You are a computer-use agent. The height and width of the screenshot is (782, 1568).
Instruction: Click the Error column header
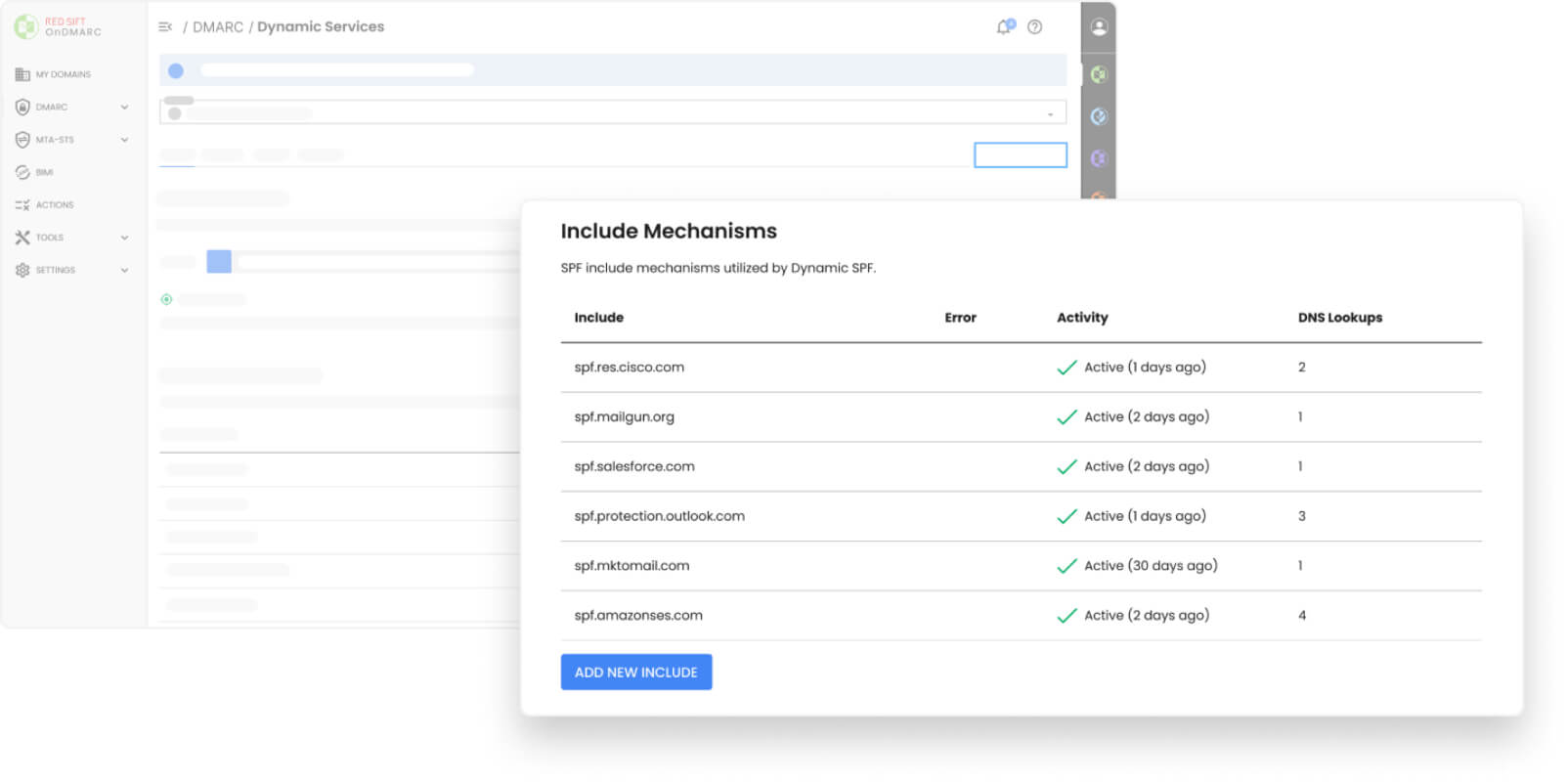[961, 318]
